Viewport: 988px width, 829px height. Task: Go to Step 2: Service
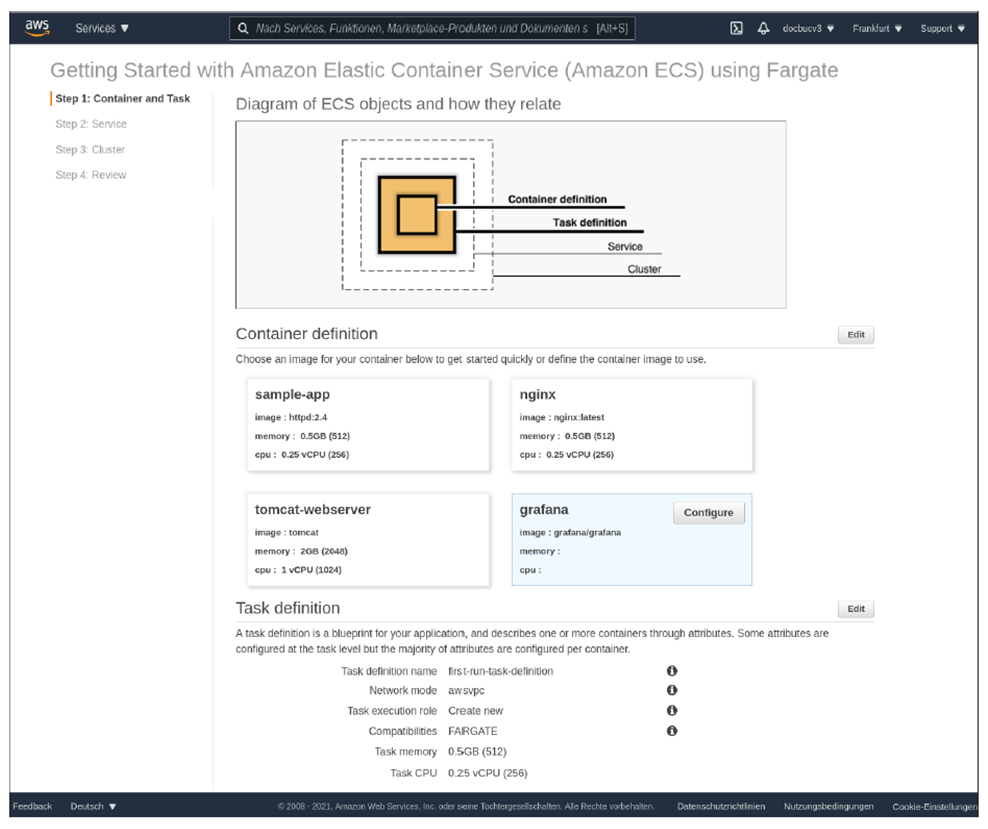click(x=91, y=124)
